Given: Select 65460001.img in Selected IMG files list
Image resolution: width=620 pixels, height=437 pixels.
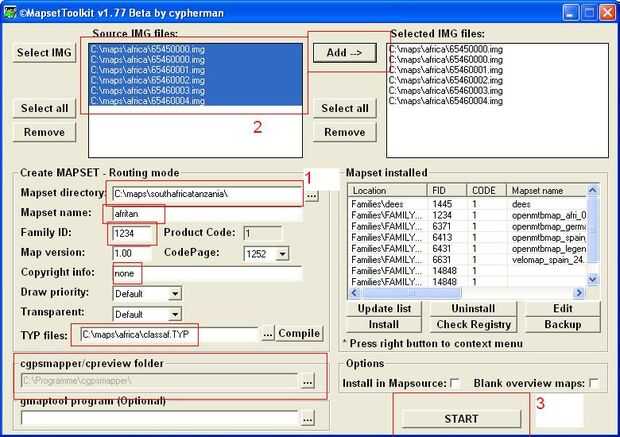Looking at the screenshot, I should 497,70.
